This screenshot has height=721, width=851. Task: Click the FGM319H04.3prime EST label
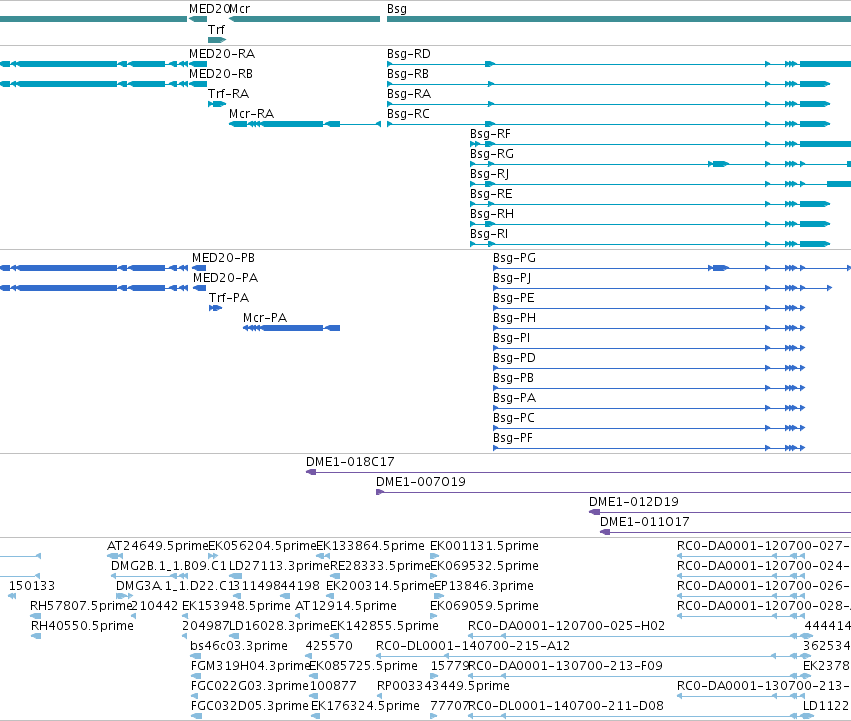pos(250,667)
